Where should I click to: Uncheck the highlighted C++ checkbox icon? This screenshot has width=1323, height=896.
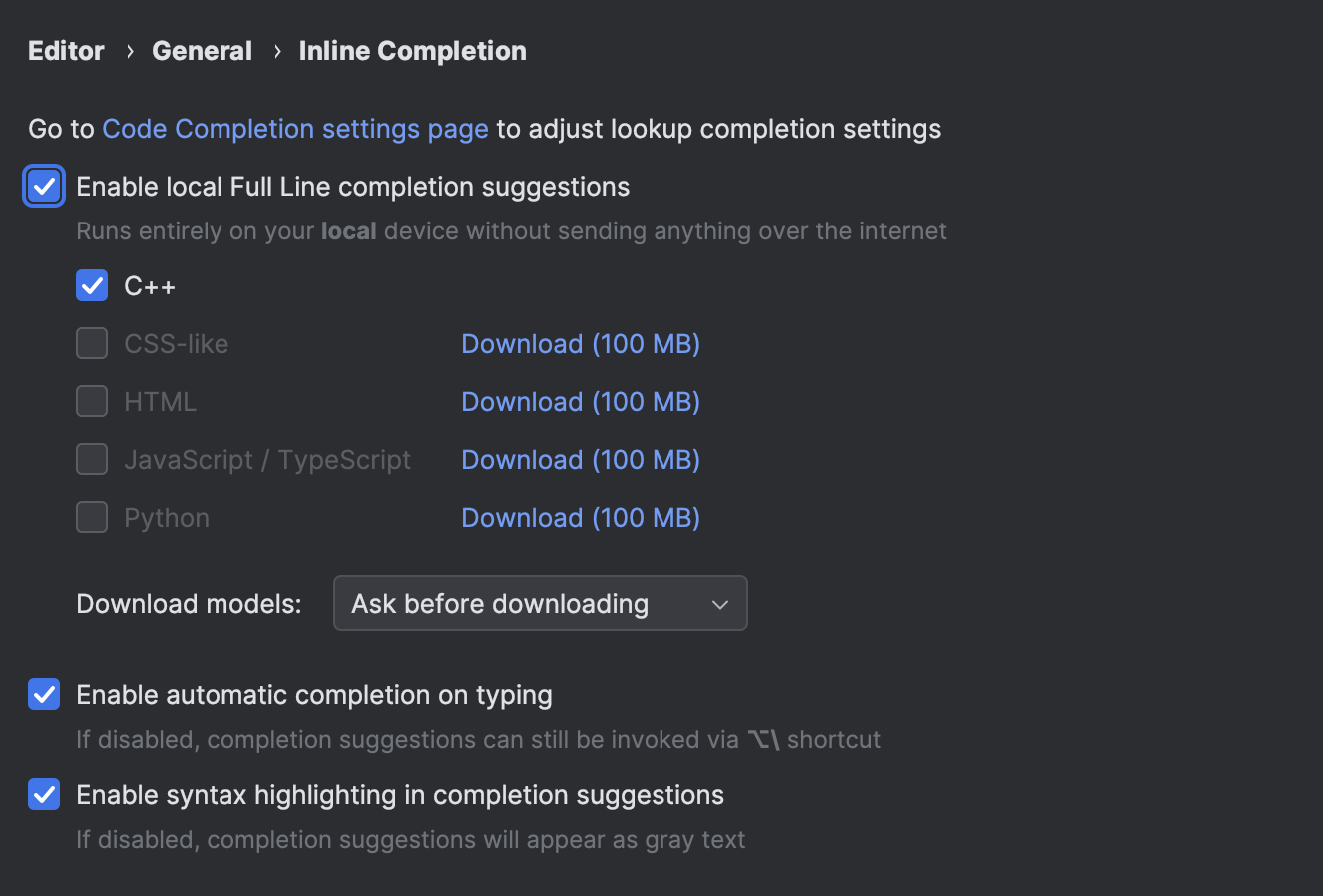point(91,285)
